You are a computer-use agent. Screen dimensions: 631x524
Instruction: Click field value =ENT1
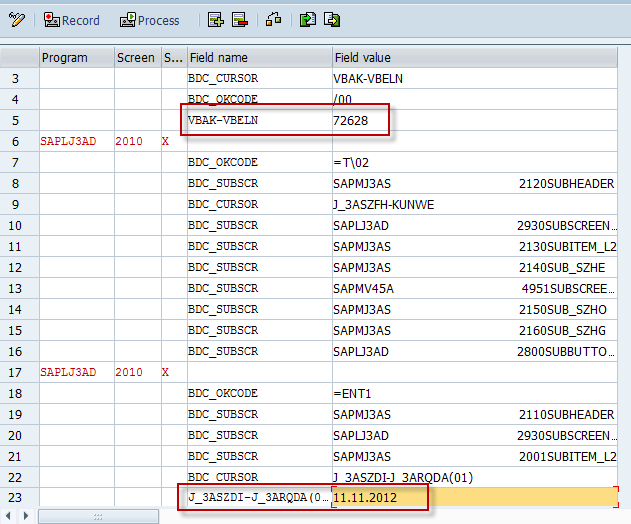352,393
